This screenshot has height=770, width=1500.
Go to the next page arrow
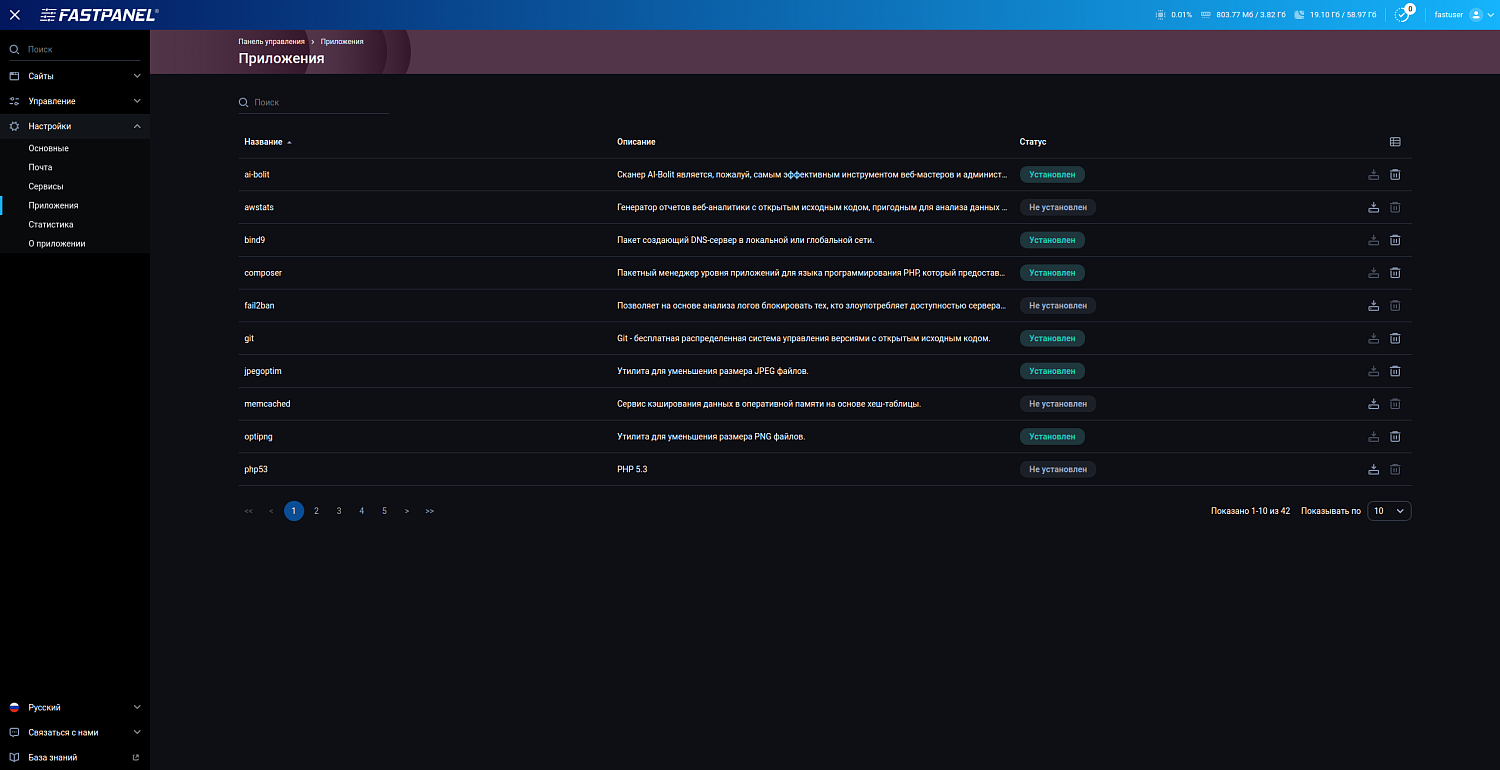tap(407, 511)
